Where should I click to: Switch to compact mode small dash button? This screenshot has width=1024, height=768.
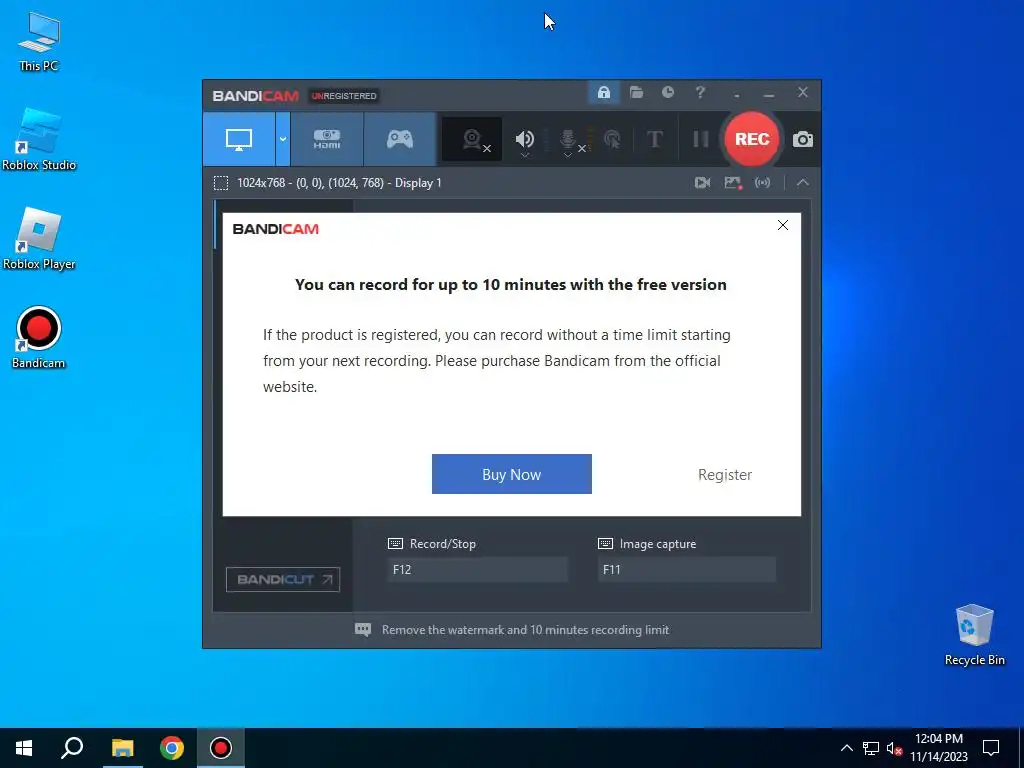coord(737,95)
